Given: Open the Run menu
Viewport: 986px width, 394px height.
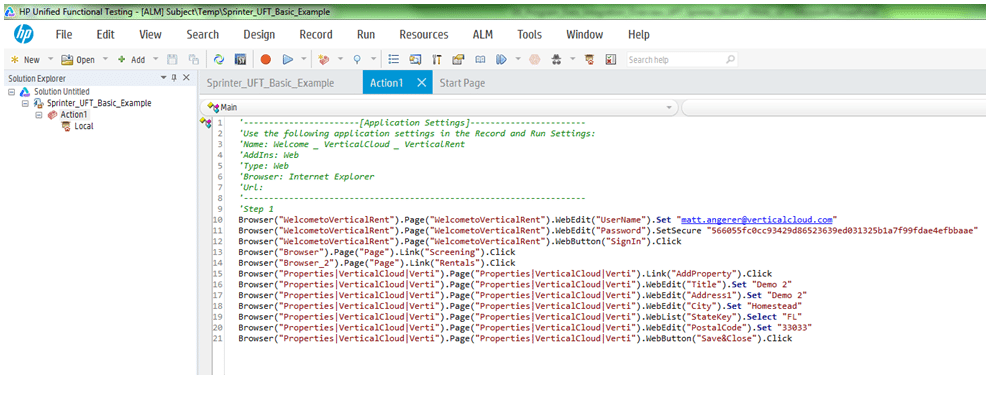Looking at the screenshot, I should click(366, 35).
